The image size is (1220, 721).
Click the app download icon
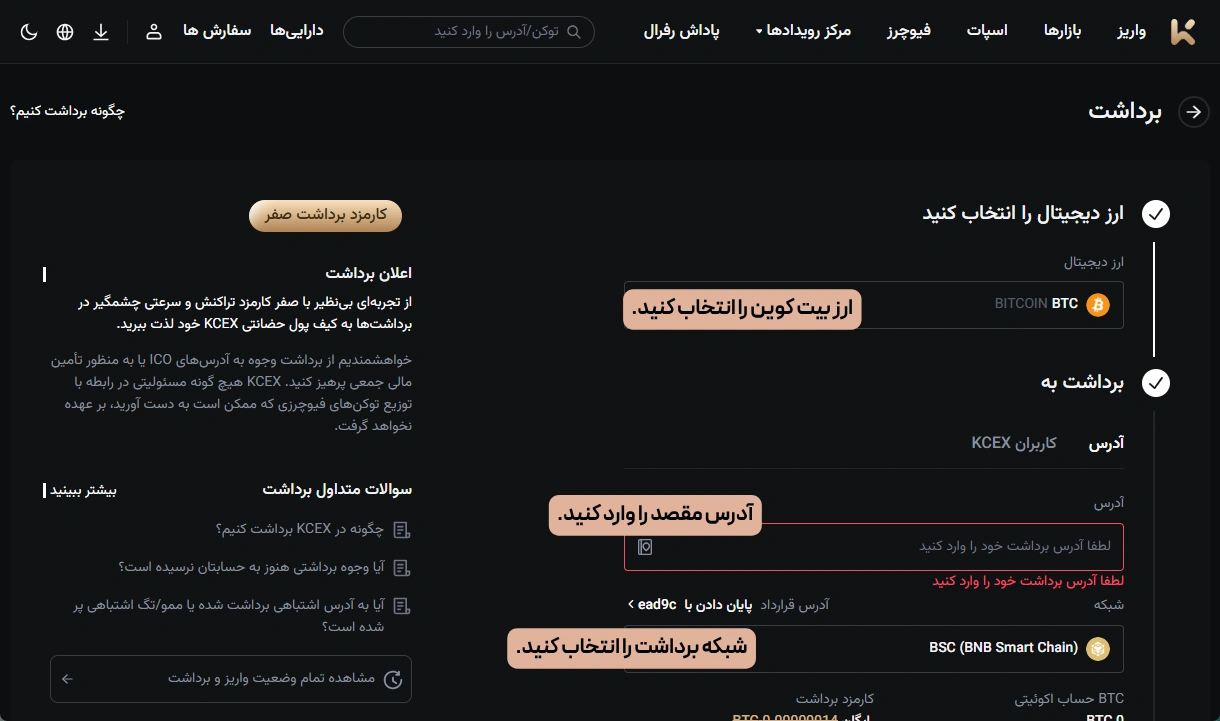tap(101, 32)
